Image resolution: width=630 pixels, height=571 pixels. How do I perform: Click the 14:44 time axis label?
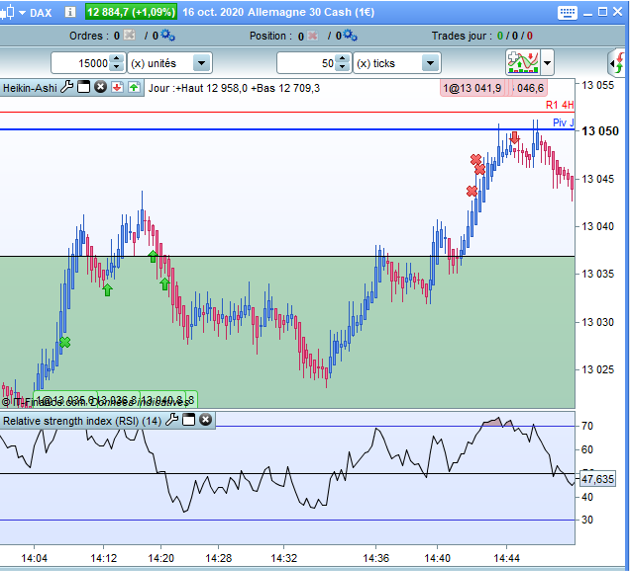pyautogui.click(x=507, y=558)
